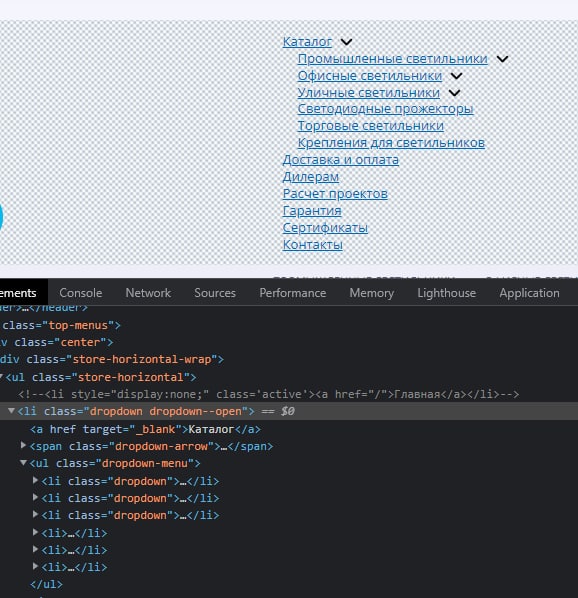This screenshot has height=598, width=578.
Task: Expand chevron beside Промышленные светильники
Action: [503, 59]
